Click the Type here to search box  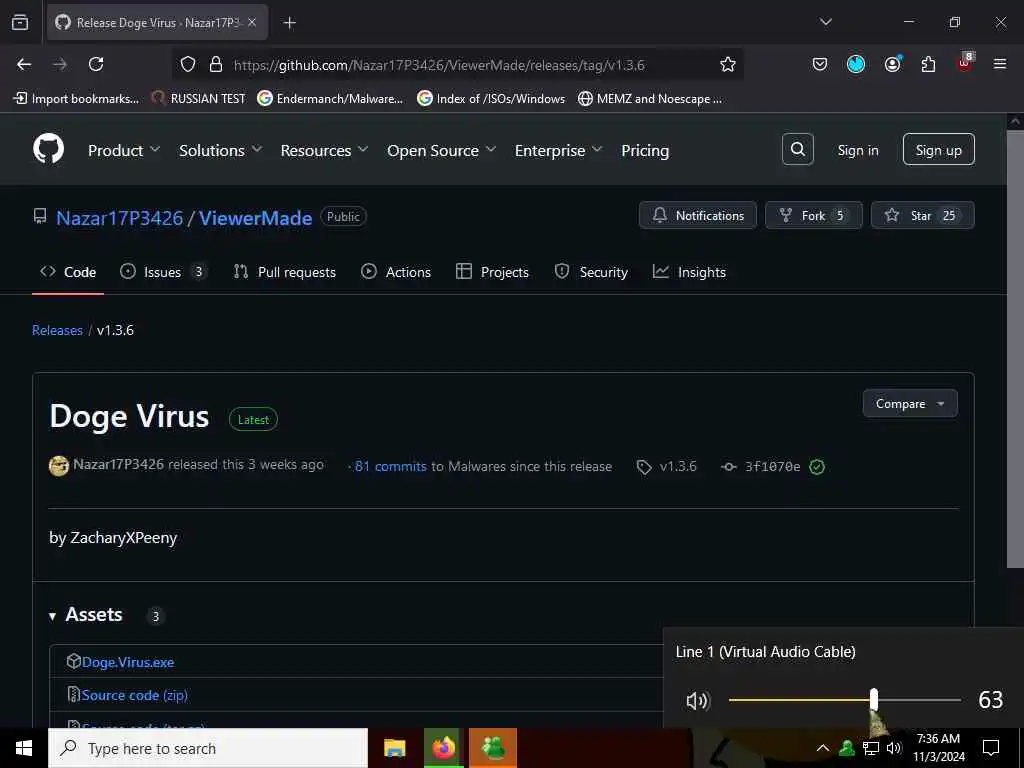(208, 748)
